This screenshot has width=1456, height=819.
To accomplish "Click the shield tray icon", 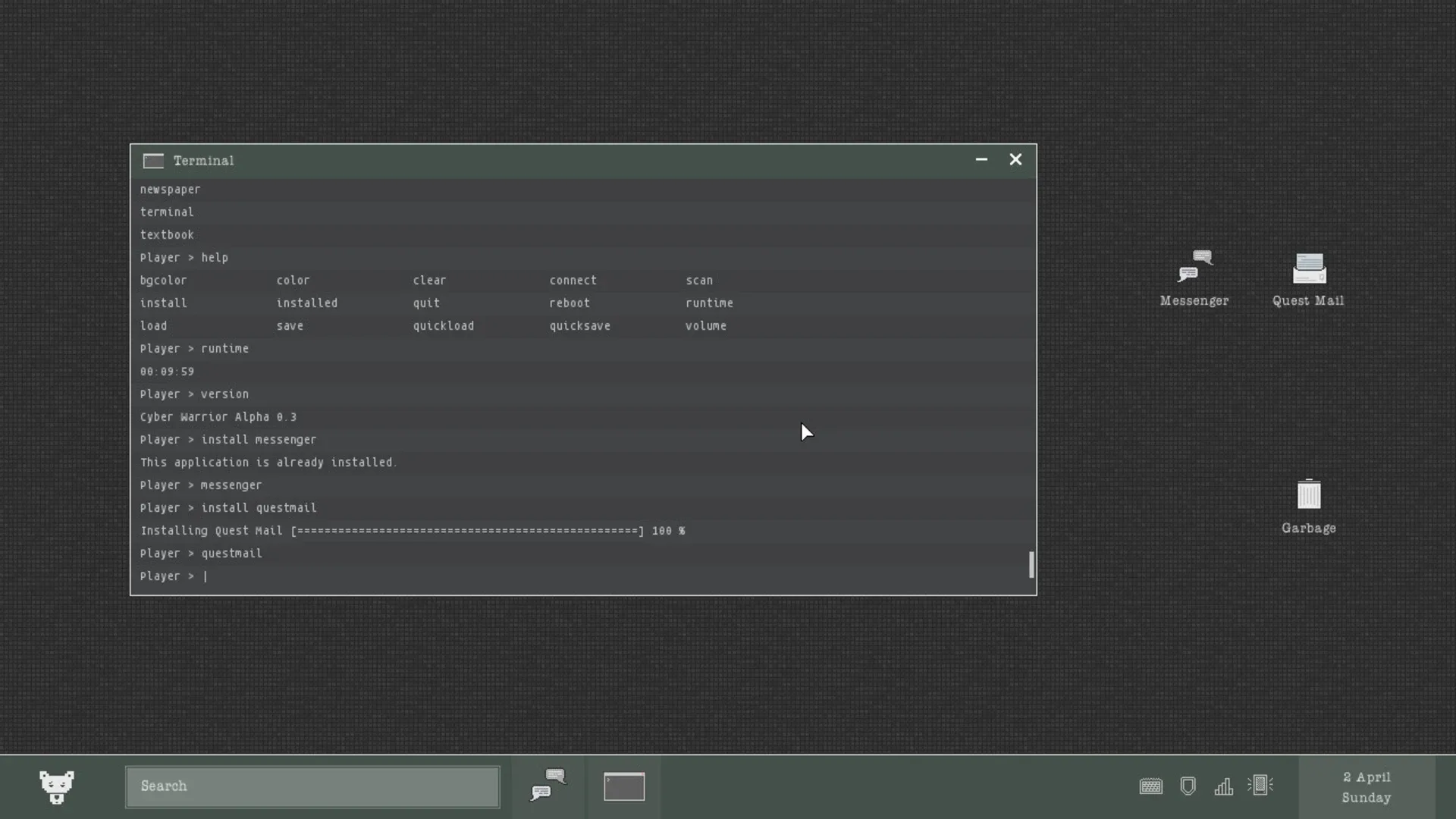I will [1188, 786].
